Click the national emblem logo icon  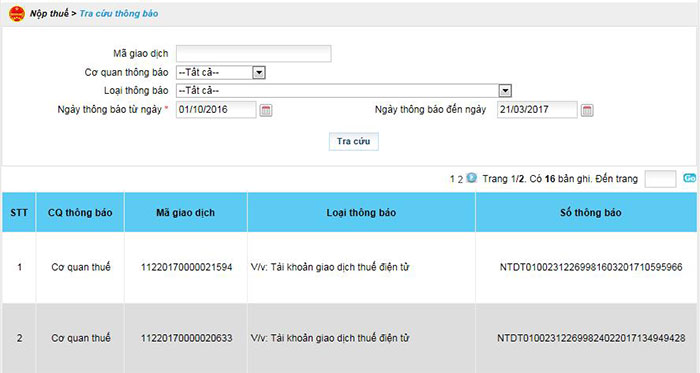(17, 14)
